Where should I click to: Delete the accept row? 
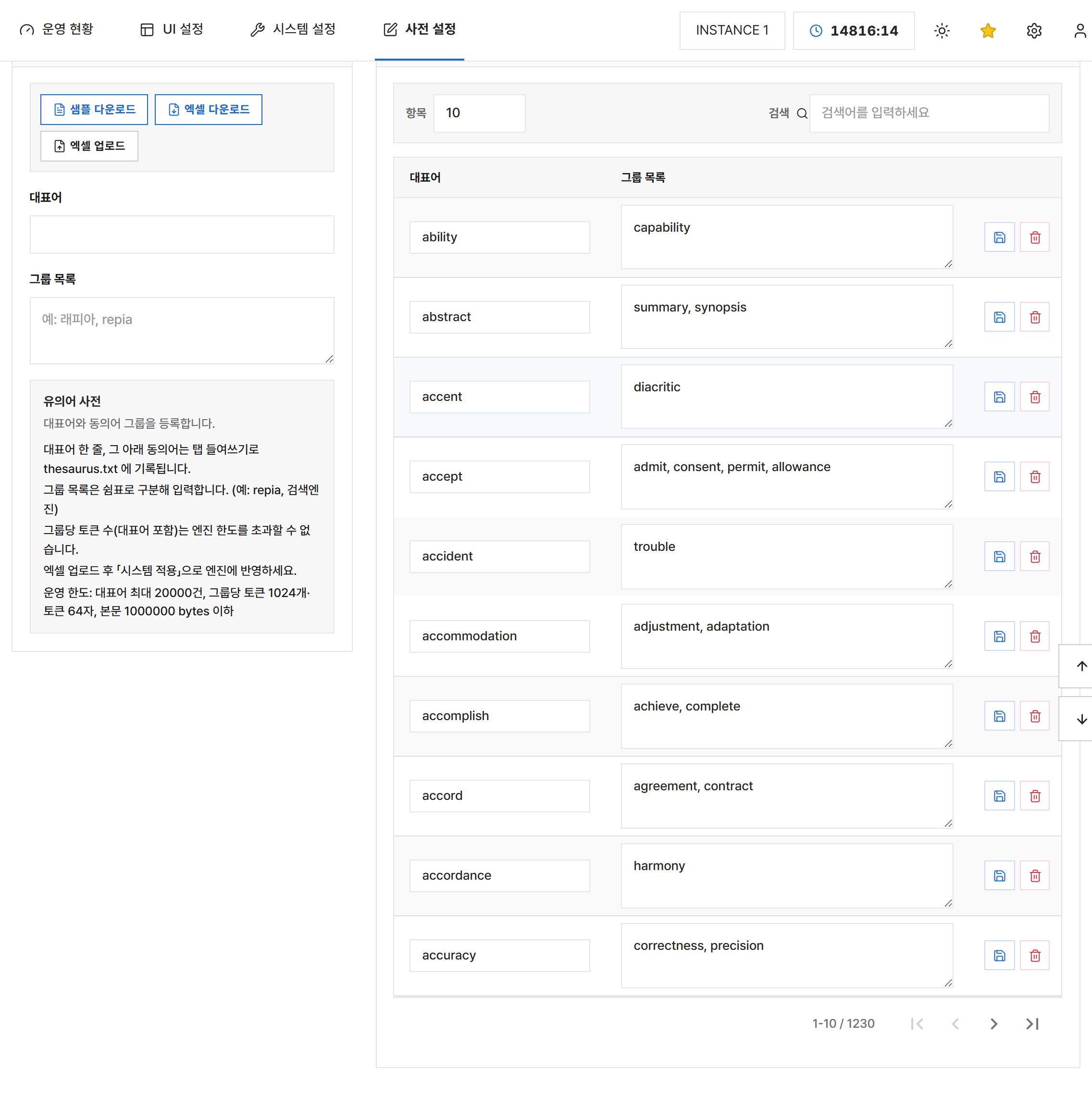[x=1035, y=476]
